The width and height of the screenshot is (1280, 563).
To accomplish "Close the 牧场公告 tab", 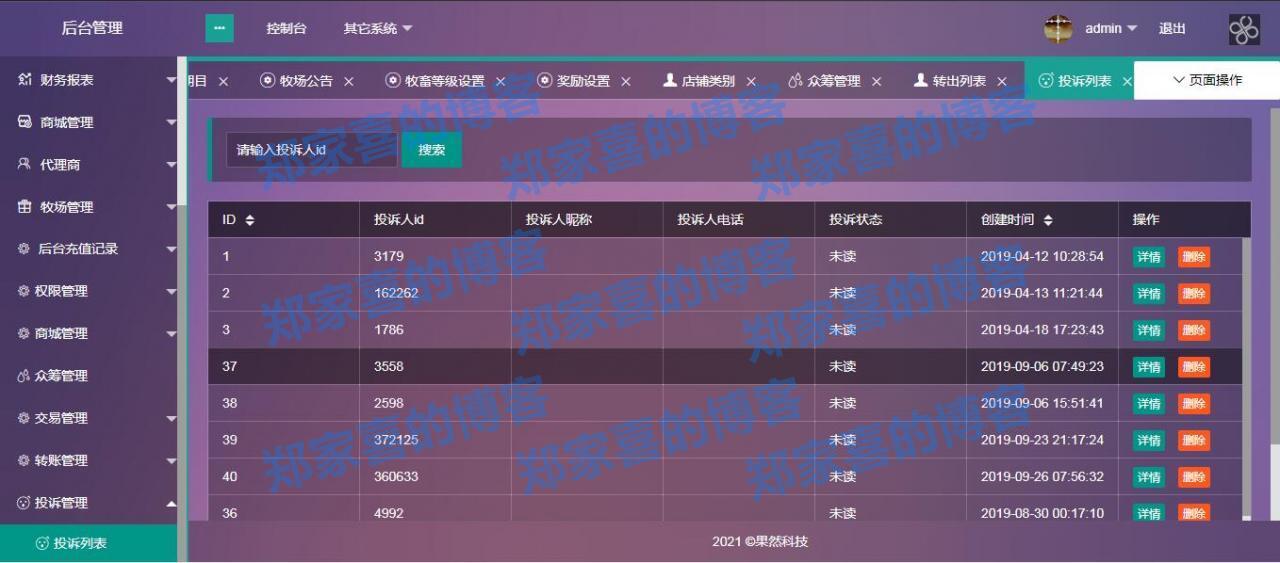I will pyautogui.click(x=348, y=81).
